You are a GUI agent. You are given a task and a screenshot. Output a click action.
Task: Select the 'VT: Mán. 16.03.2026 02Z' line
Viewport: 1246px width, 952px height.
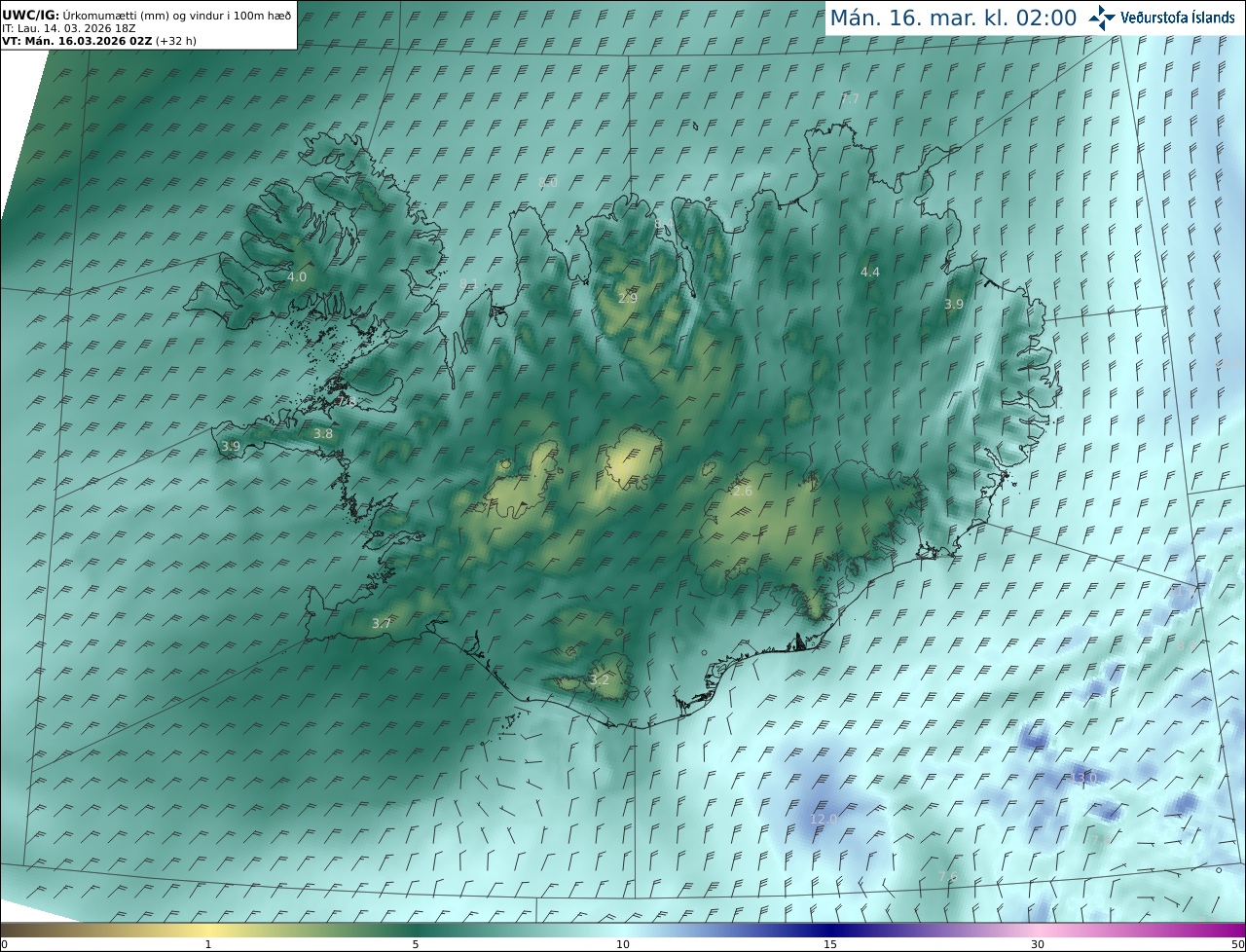(x=99, y=41)
